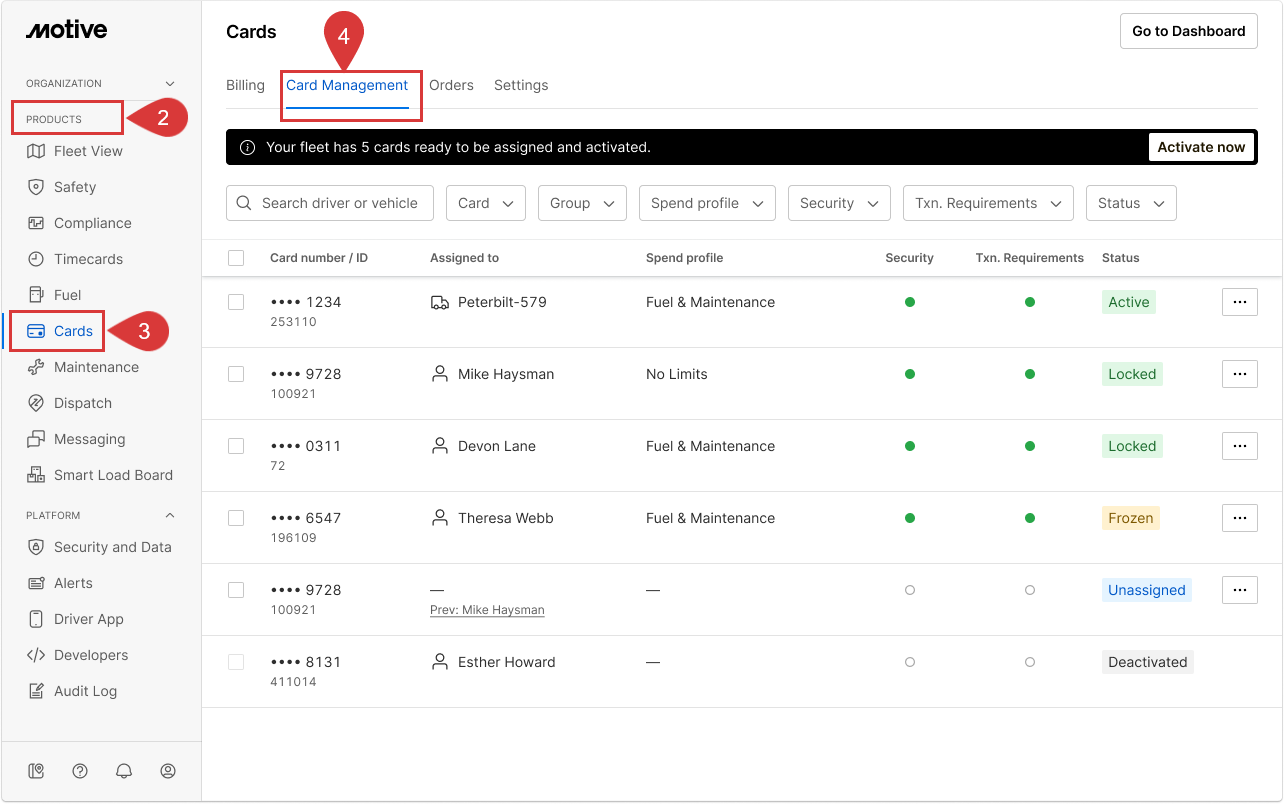The image size is (1284, 804).
Task: Click the Activate now button
Action: (1201, 147)
